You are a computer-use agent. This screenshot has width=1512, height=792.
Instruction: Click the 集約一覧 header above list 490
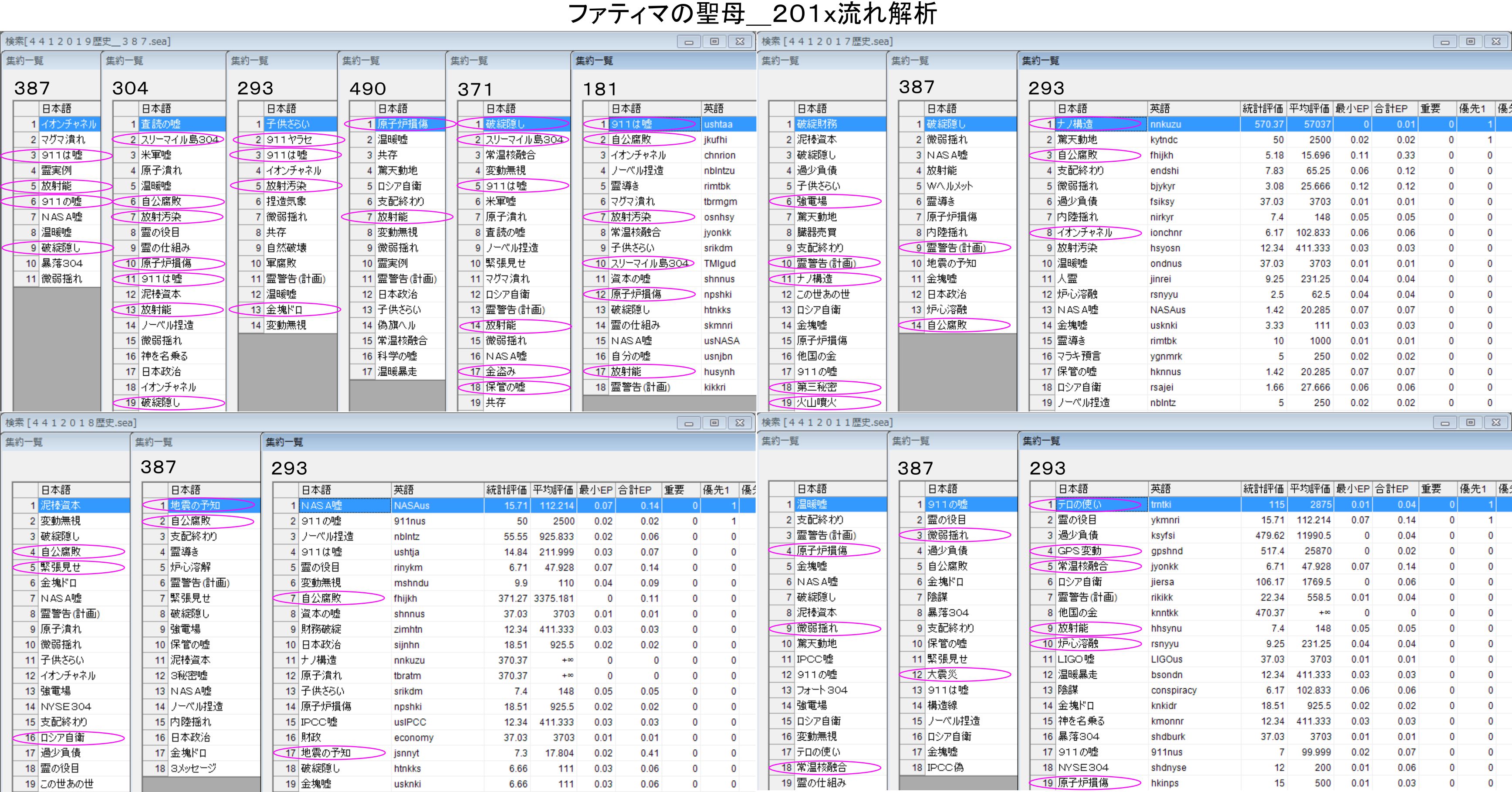(x=361, y=61)
